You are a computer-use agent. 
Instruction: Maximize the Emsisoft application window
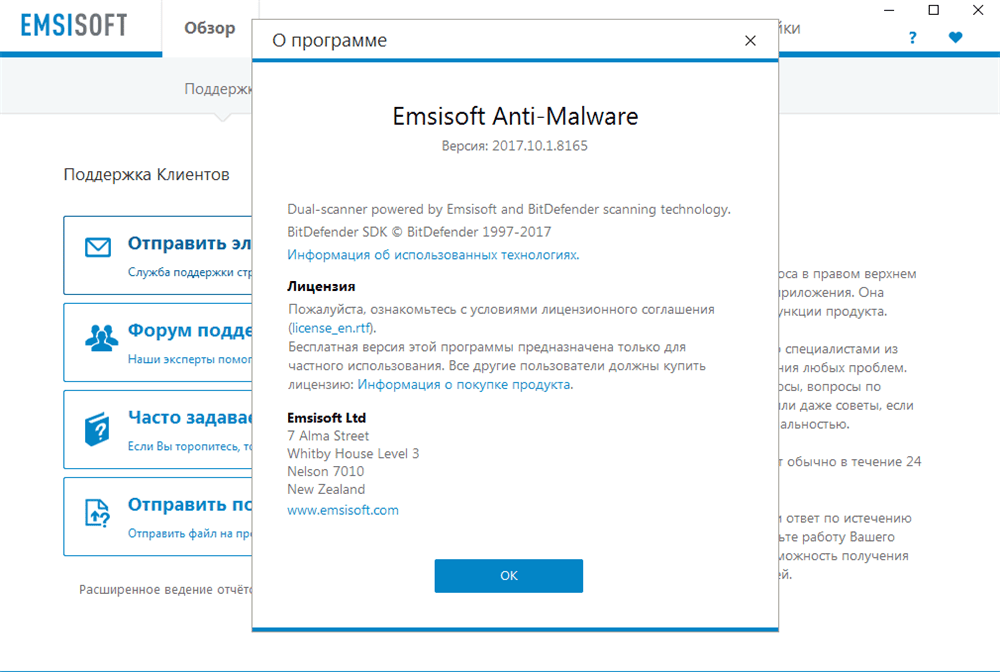point(933,10)
